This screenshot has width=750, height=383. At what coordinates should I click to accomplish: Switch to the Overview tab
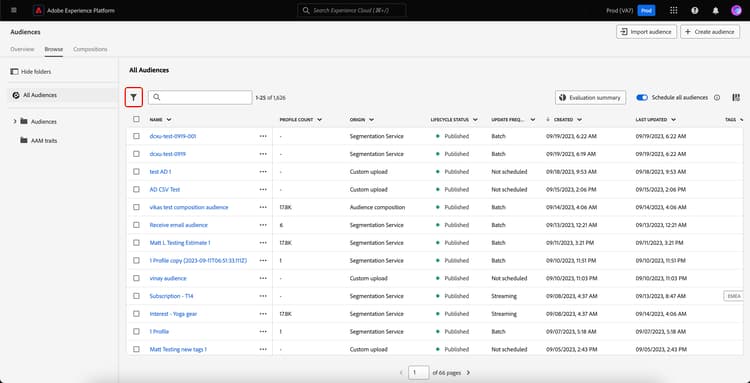point(22,49)
